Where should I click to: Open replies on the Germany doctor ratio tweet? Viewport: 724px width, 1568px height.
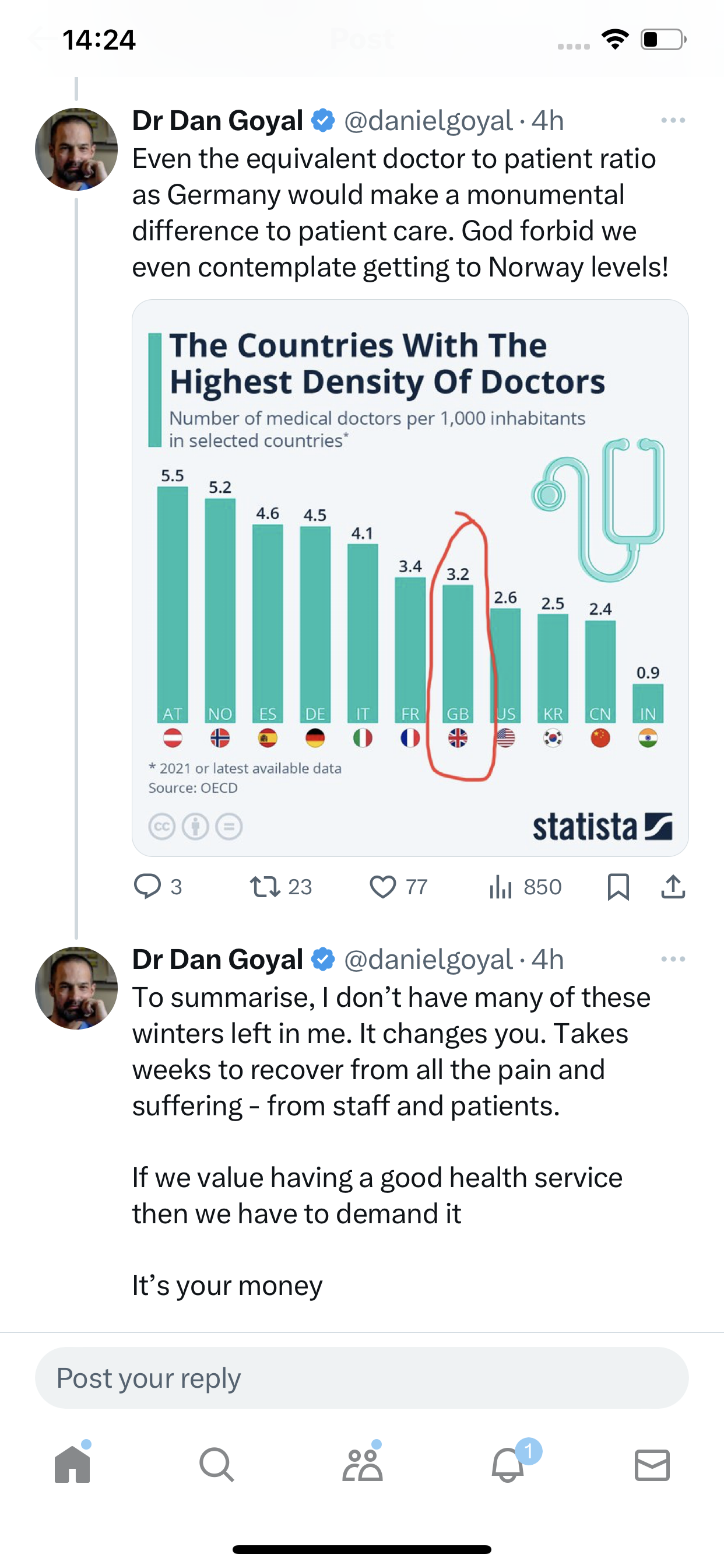click(157, 886)
